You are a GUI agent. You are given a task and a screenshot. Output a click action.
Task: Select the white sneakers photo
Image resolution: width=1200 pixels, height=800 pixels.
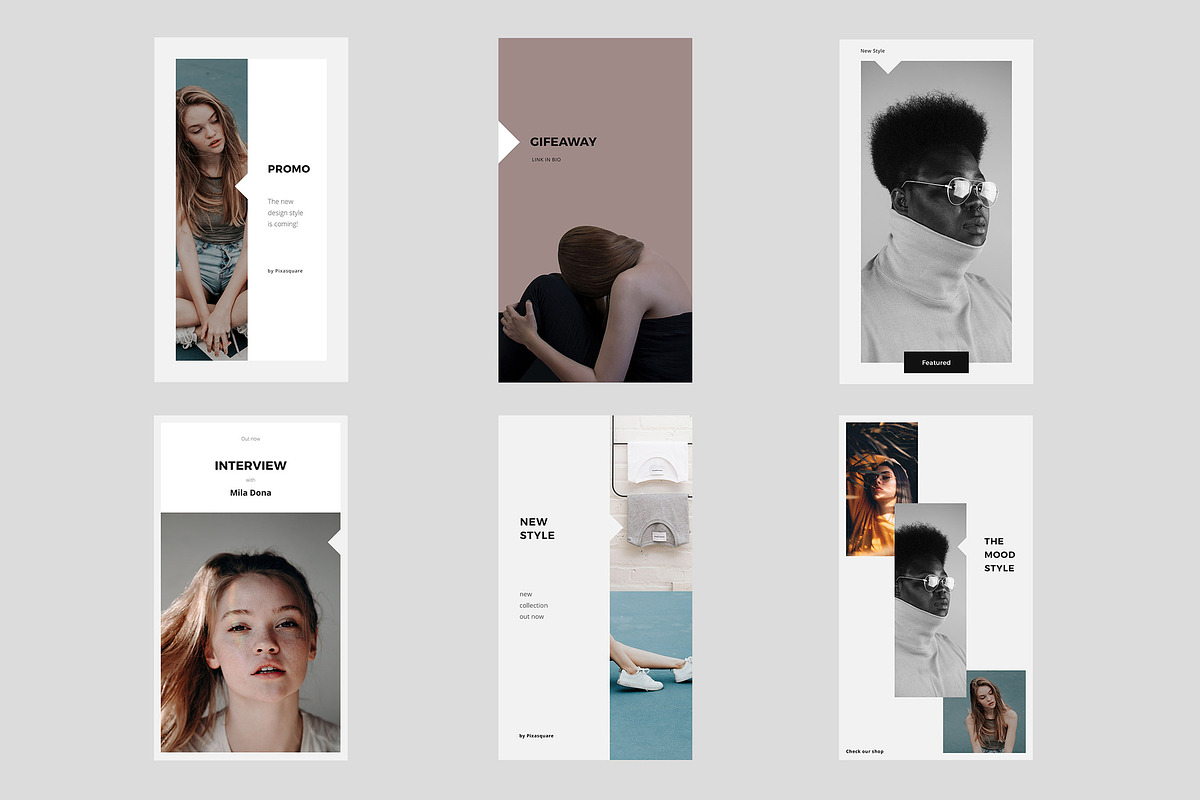tap(650, 675)
